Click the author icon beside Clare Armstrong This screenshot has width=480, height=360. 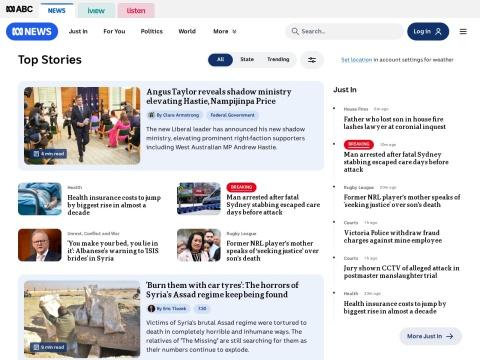pyautogui.click(x=152, y=115)
